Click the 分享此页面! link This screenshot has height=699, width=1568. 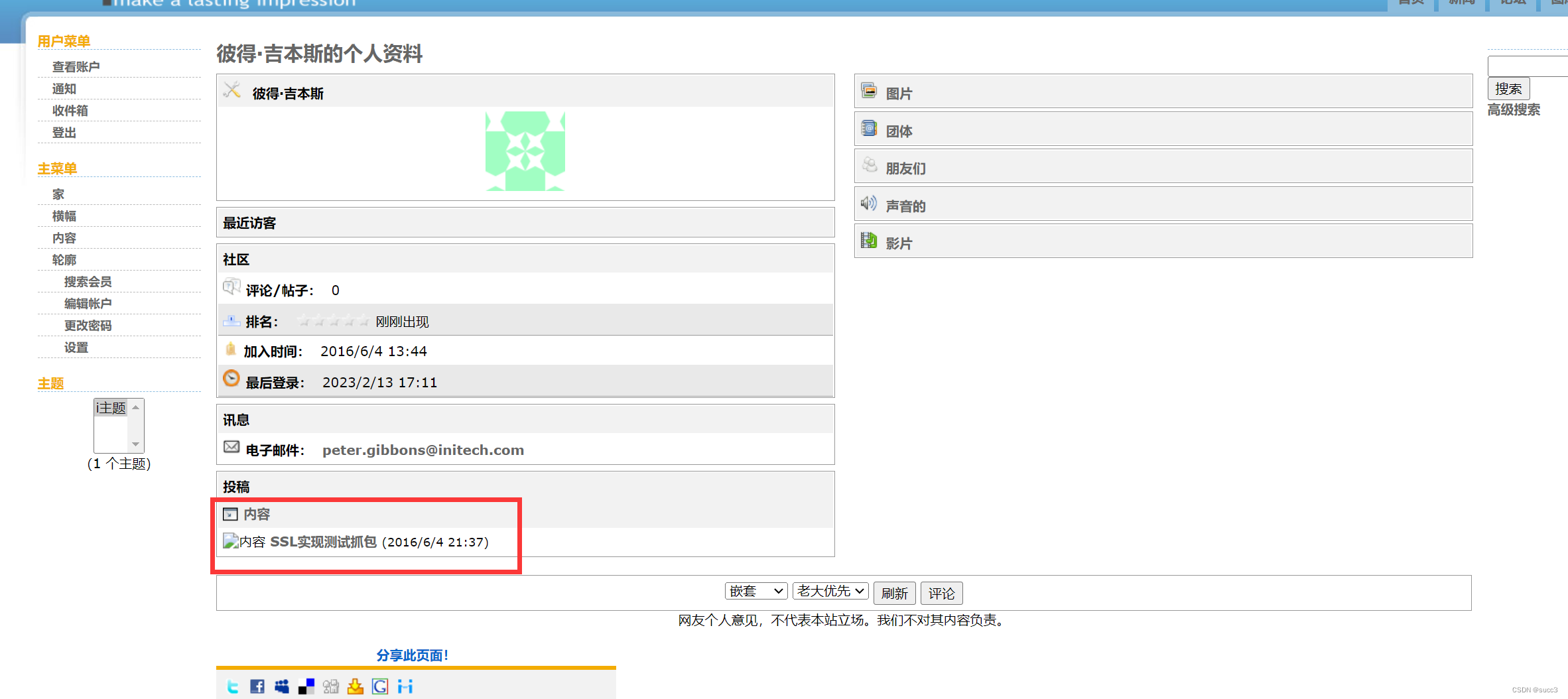[413, 655]
